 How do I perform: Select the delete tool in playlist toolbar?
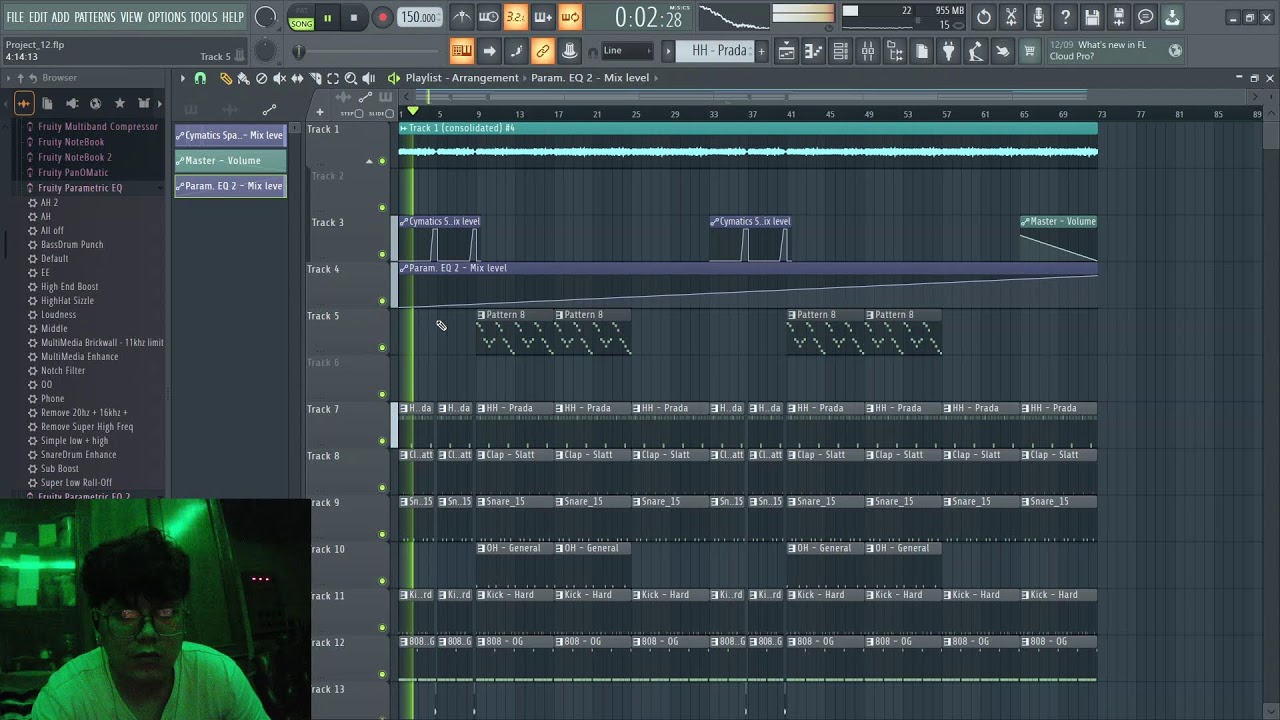tap(261, 78)
